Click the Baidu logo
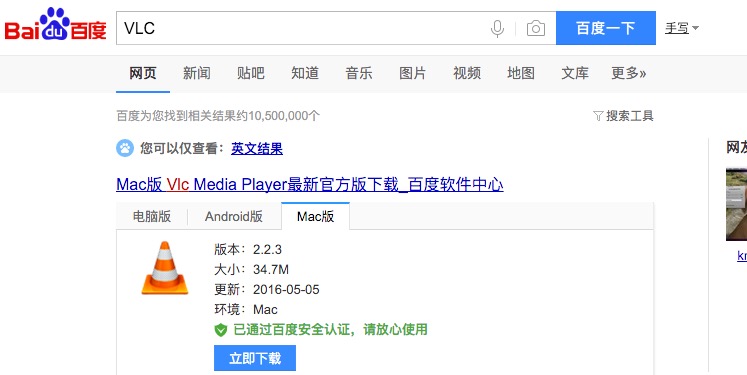Screen dimensions: 747x375 (x=55, y=24)
